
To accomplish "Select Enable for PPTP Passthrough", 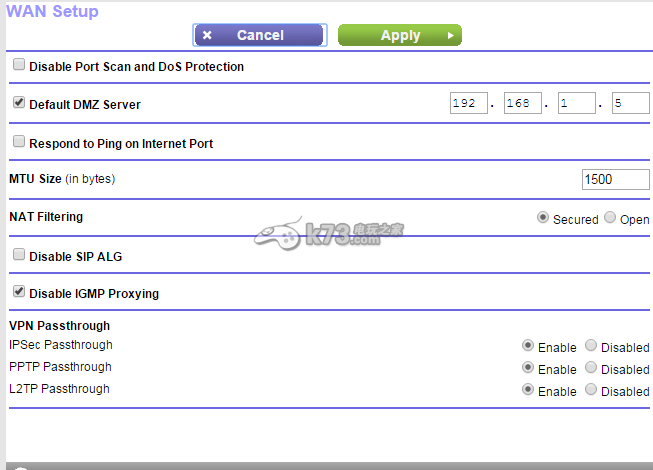I will click(528, 368).
